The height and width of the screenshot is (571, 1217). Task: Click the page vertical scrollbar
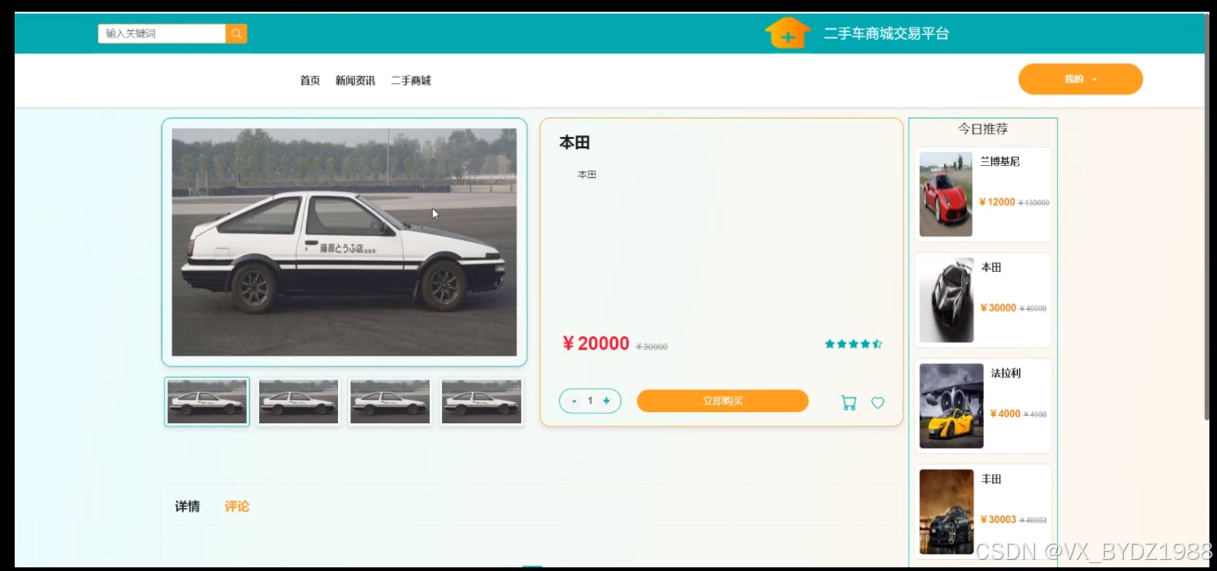tap(1205, 215)
